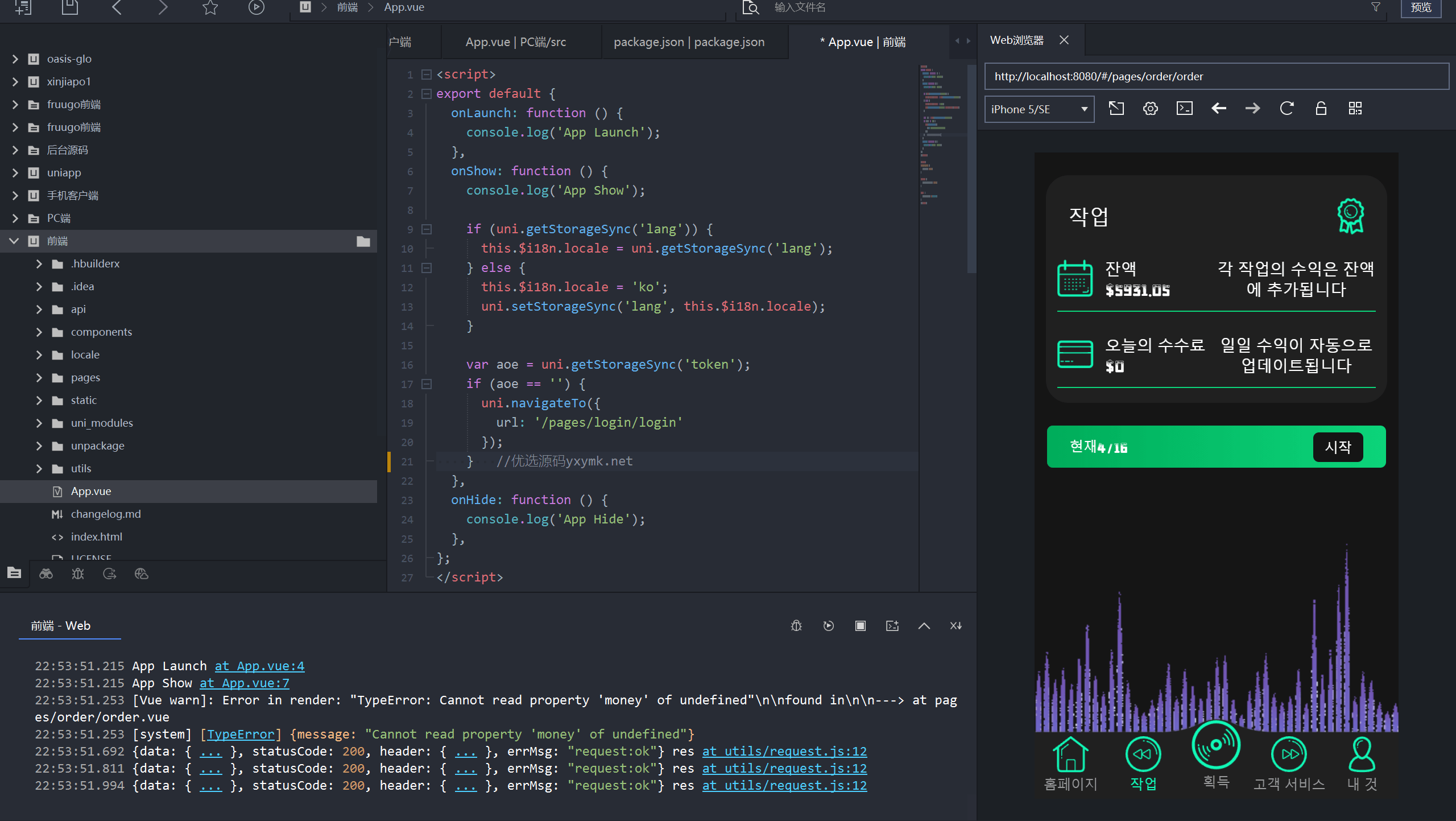Click the star bookmark icon in top toolbar
The image size is (1456, 821).
click(210, 7)
